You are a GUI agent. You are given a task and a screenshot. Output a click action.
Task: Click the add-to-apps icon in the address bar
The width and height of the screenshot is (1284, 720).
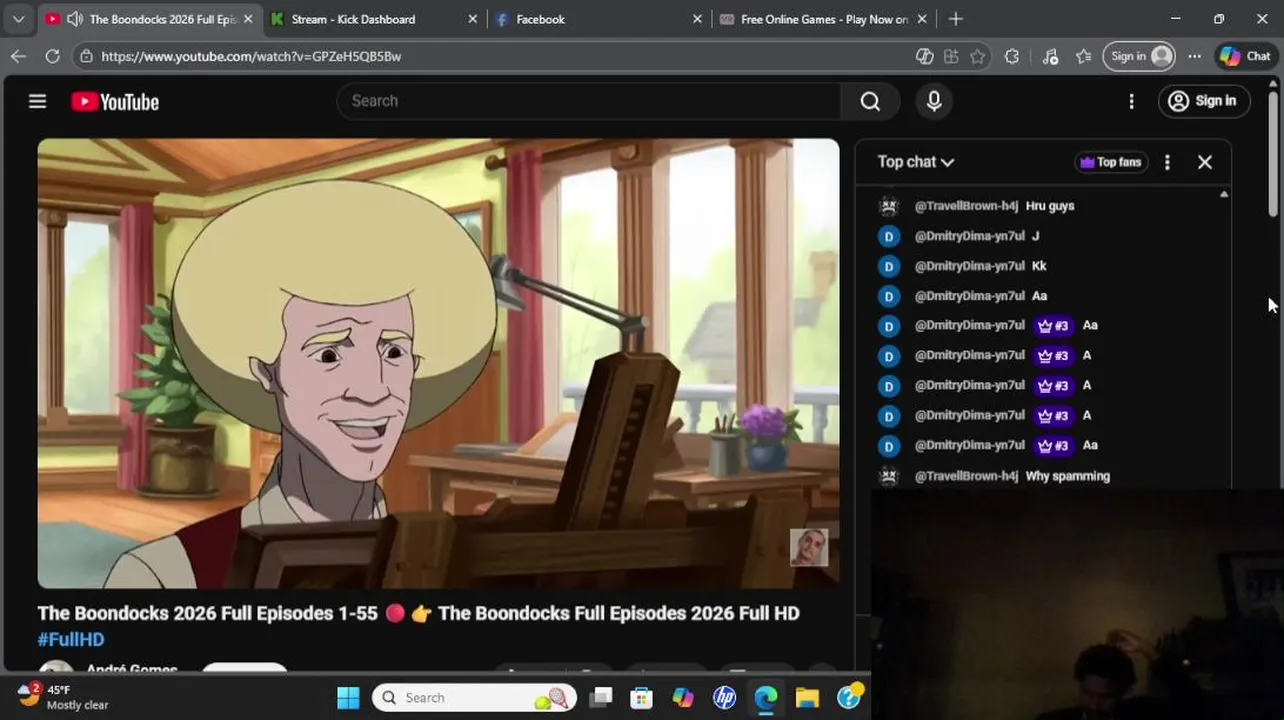(951, 56)
